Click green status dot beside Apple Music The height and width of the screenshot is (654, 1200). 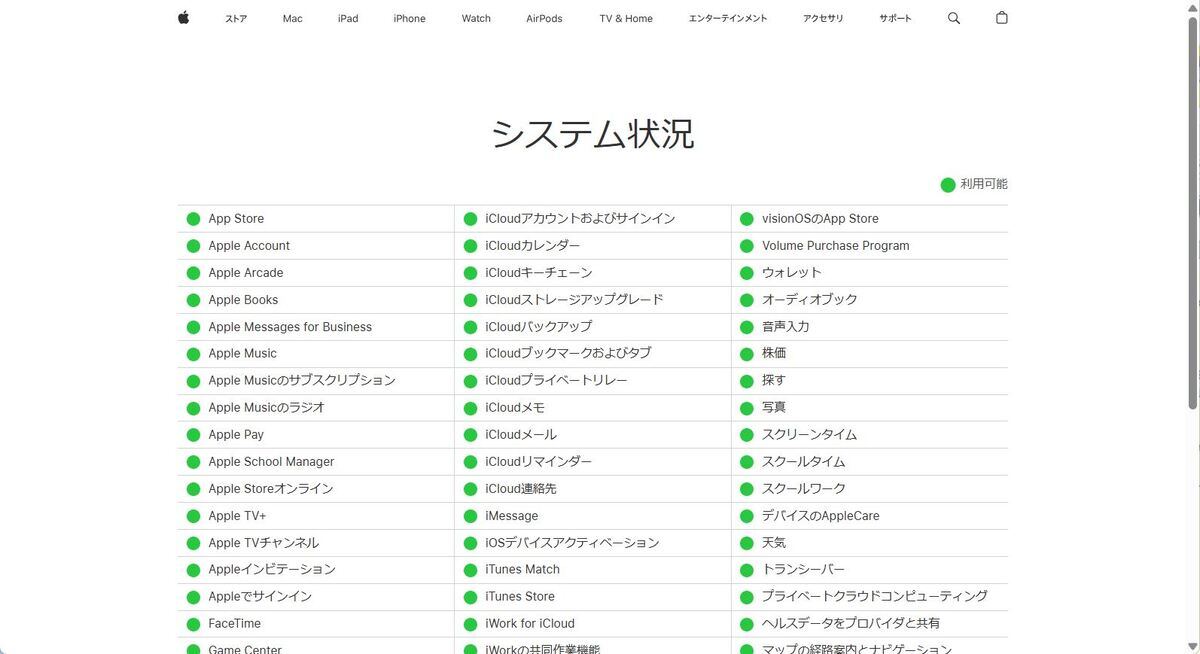click(193, 354)
